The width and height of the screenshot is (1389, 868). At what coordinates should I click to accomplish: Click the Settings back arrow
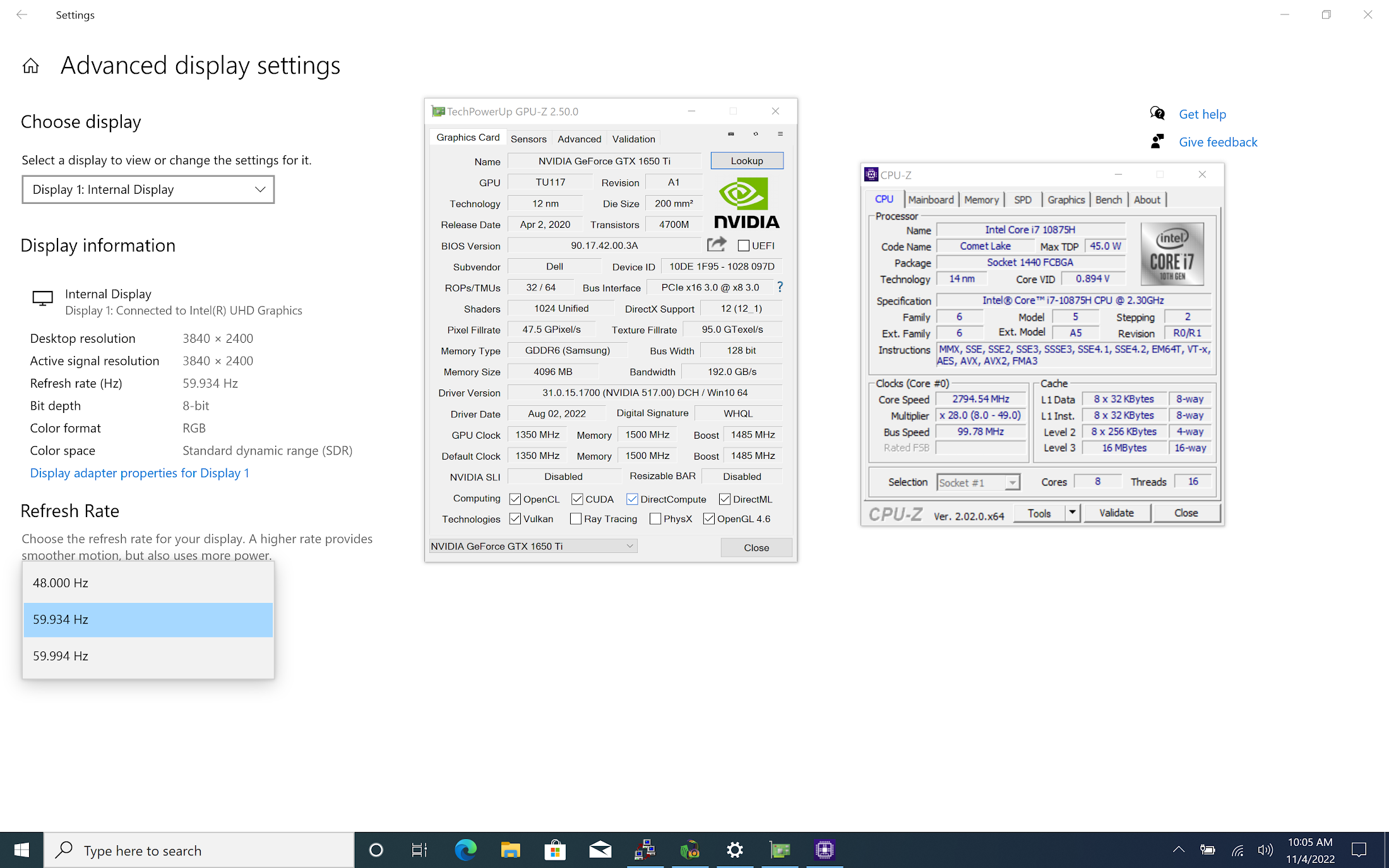(x=22, y=15)
